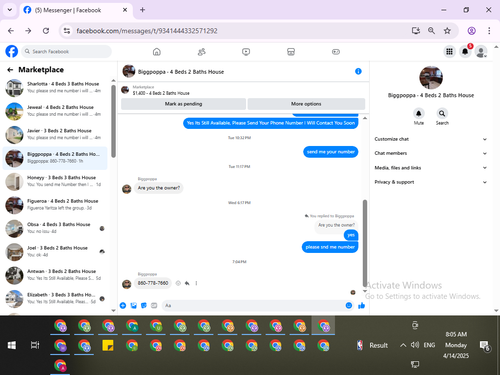Reply to the 860-778-7660 message
The width and height of the screenshot is (500, 375).
pyautogui.click(x=187, y=283)
